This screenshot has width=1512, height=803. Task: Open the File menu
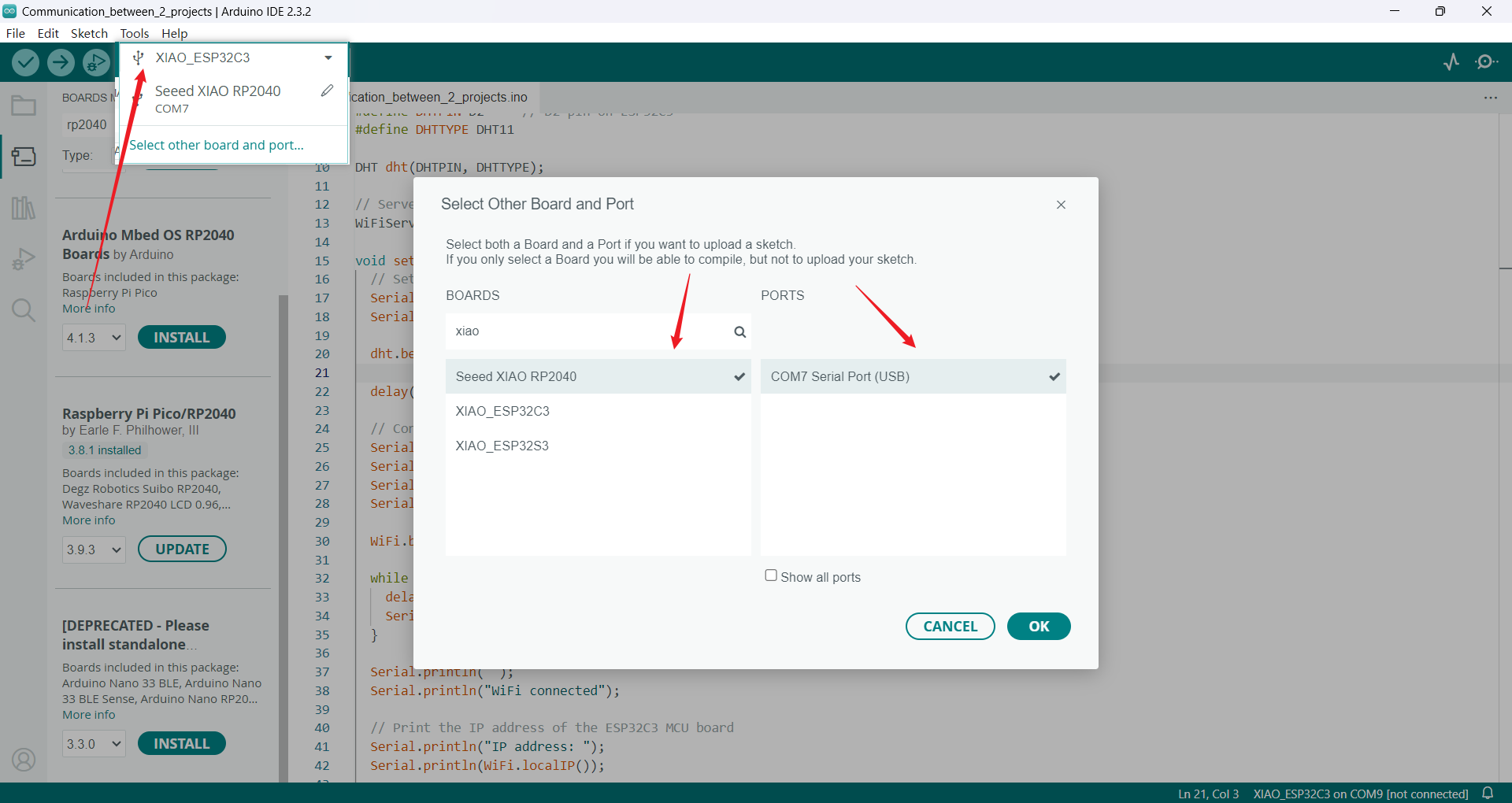(x=16, y=33)
